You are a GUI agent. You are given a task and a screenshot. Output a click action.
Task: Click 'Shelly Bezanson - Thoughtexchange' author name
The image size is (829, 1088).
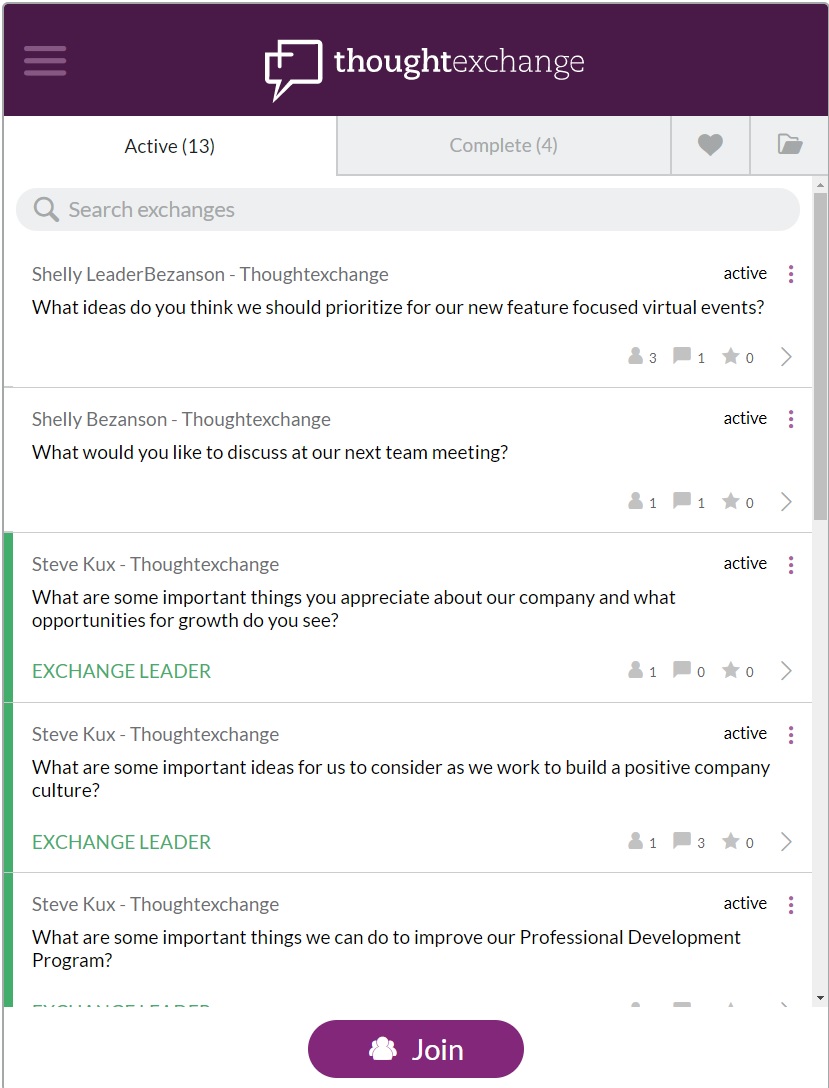[181, 419]
